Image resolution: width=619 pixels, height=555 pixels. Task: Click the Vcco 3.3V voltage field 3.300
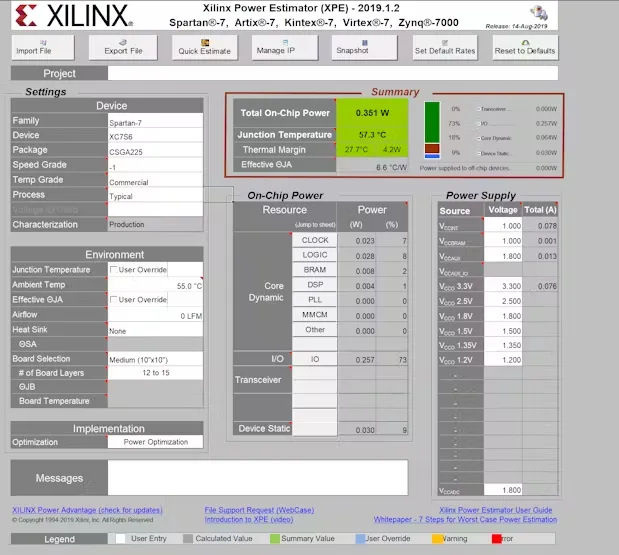pyautogui.click(x=503, y=285)
